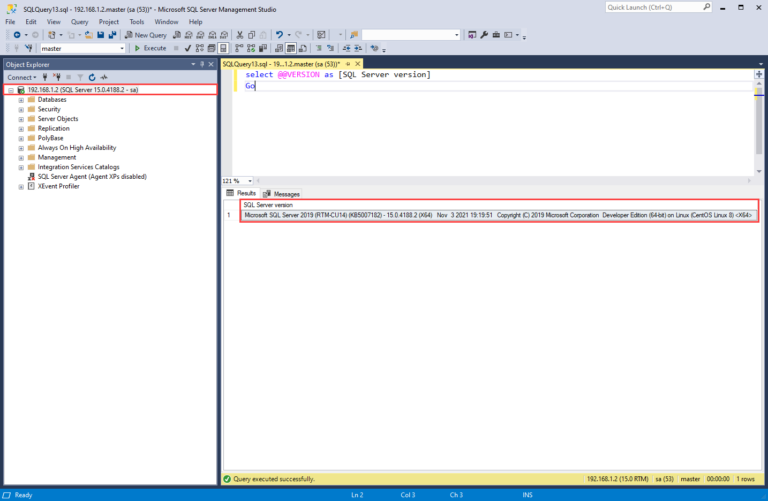
Task: Click the Execute query button
Action: [151, 48]
